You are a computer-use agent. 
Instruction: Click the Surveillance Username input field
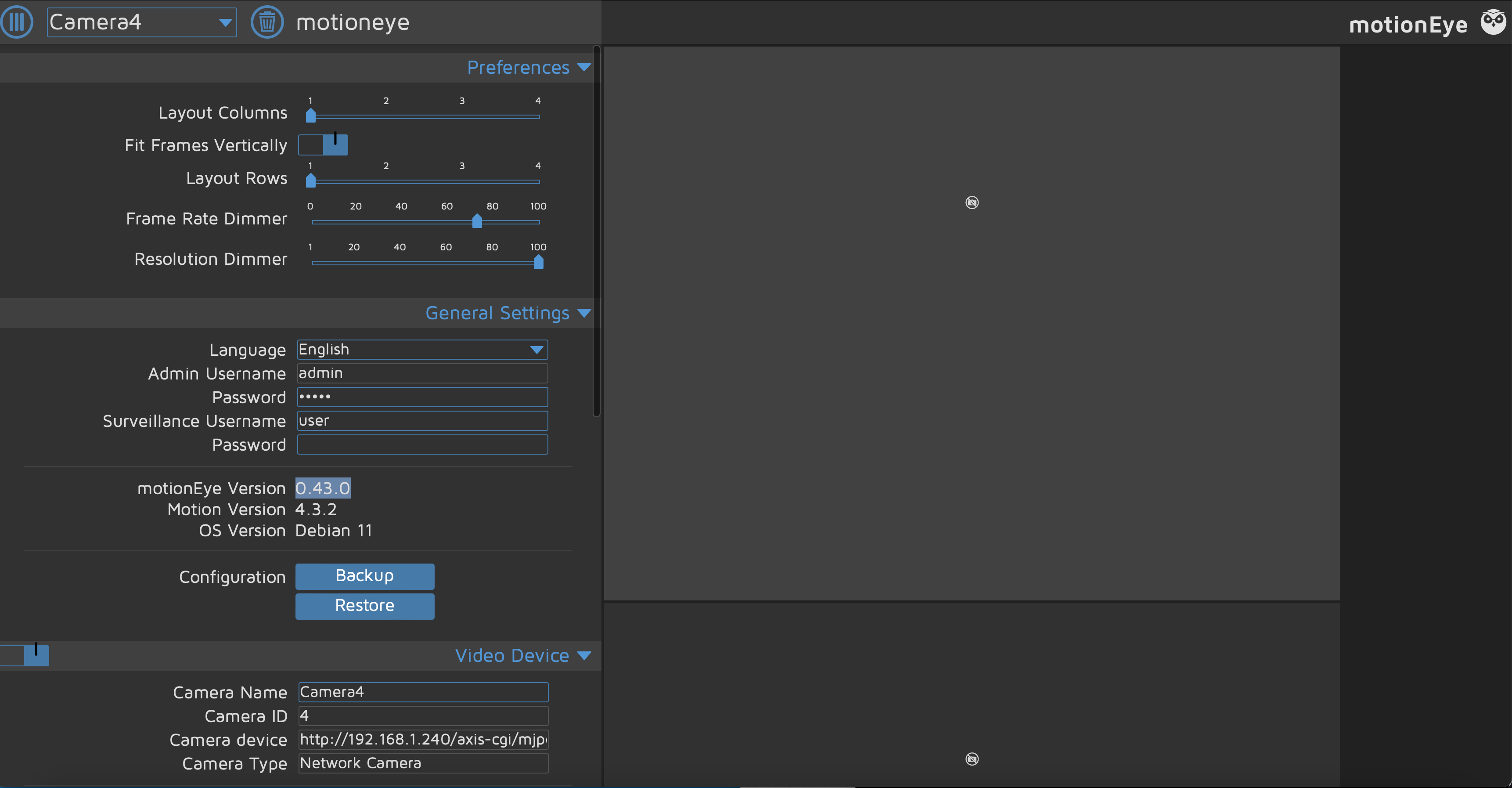(422, 420)
